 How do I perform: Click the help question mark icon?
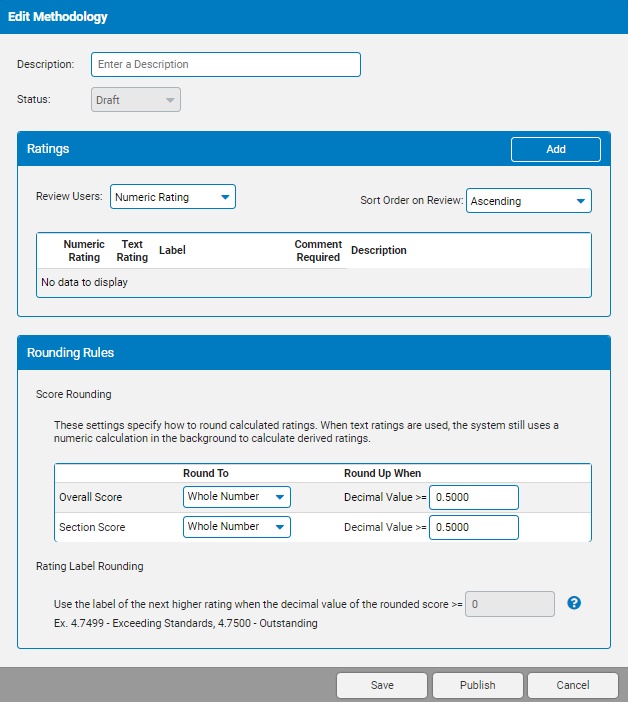point(574,603)
